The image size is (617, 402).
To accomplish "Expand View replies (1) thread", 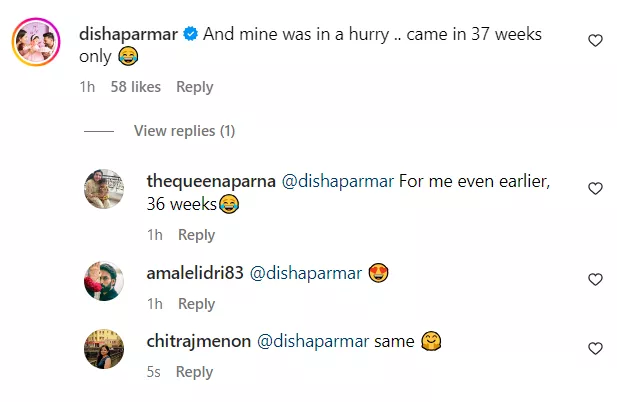I will click(x=184, y=131).
